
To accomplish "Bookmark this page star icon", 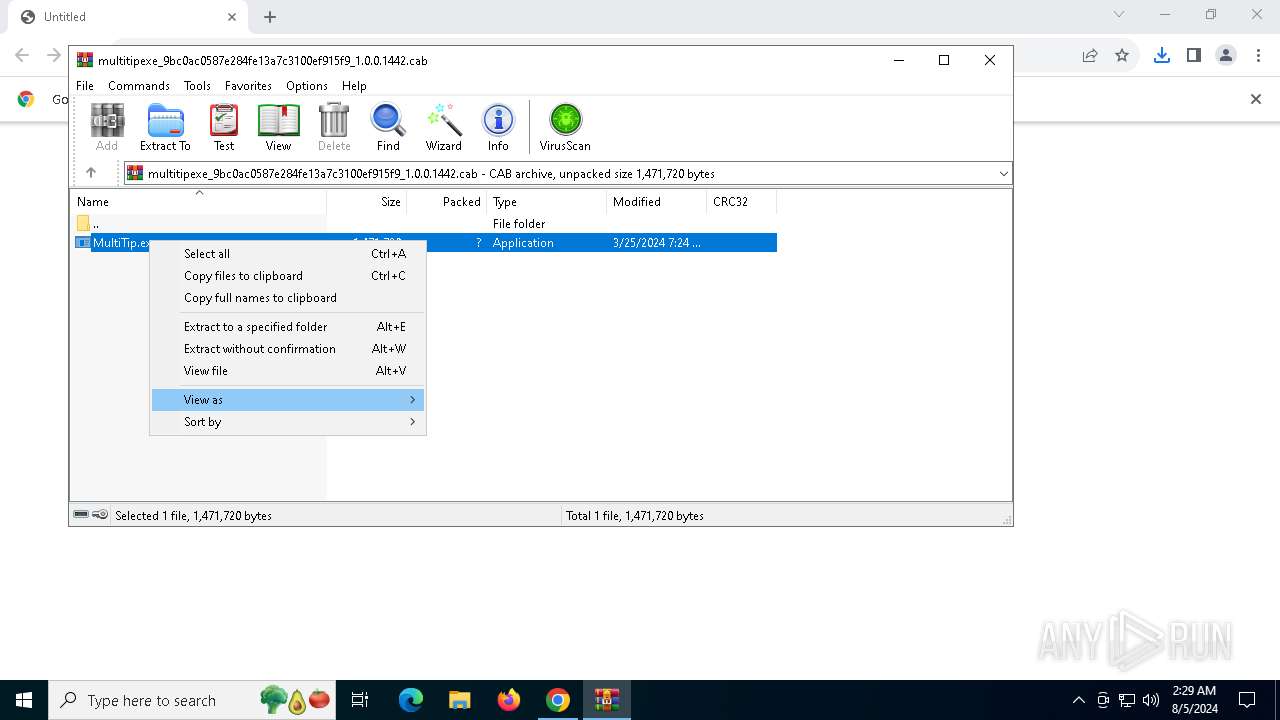I will [x=1122, y=56].
